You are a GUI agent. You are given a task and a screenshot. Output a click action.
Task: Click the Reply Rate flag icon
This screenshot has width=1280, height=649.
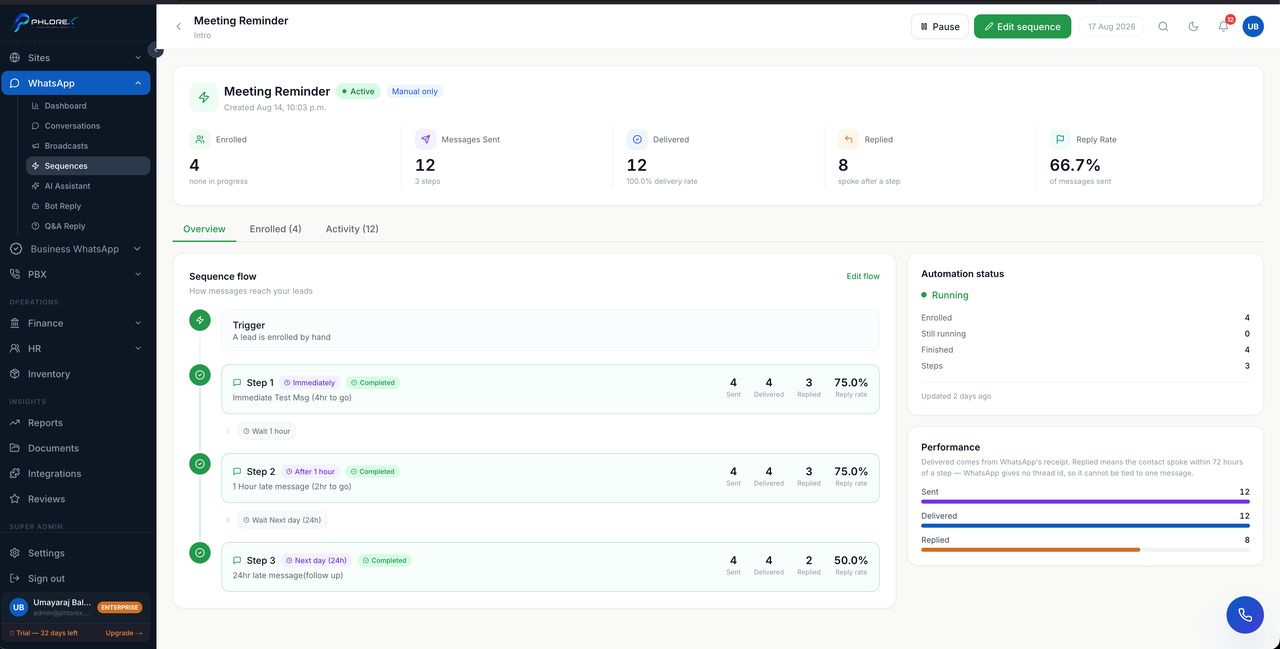click(1060, 140)
